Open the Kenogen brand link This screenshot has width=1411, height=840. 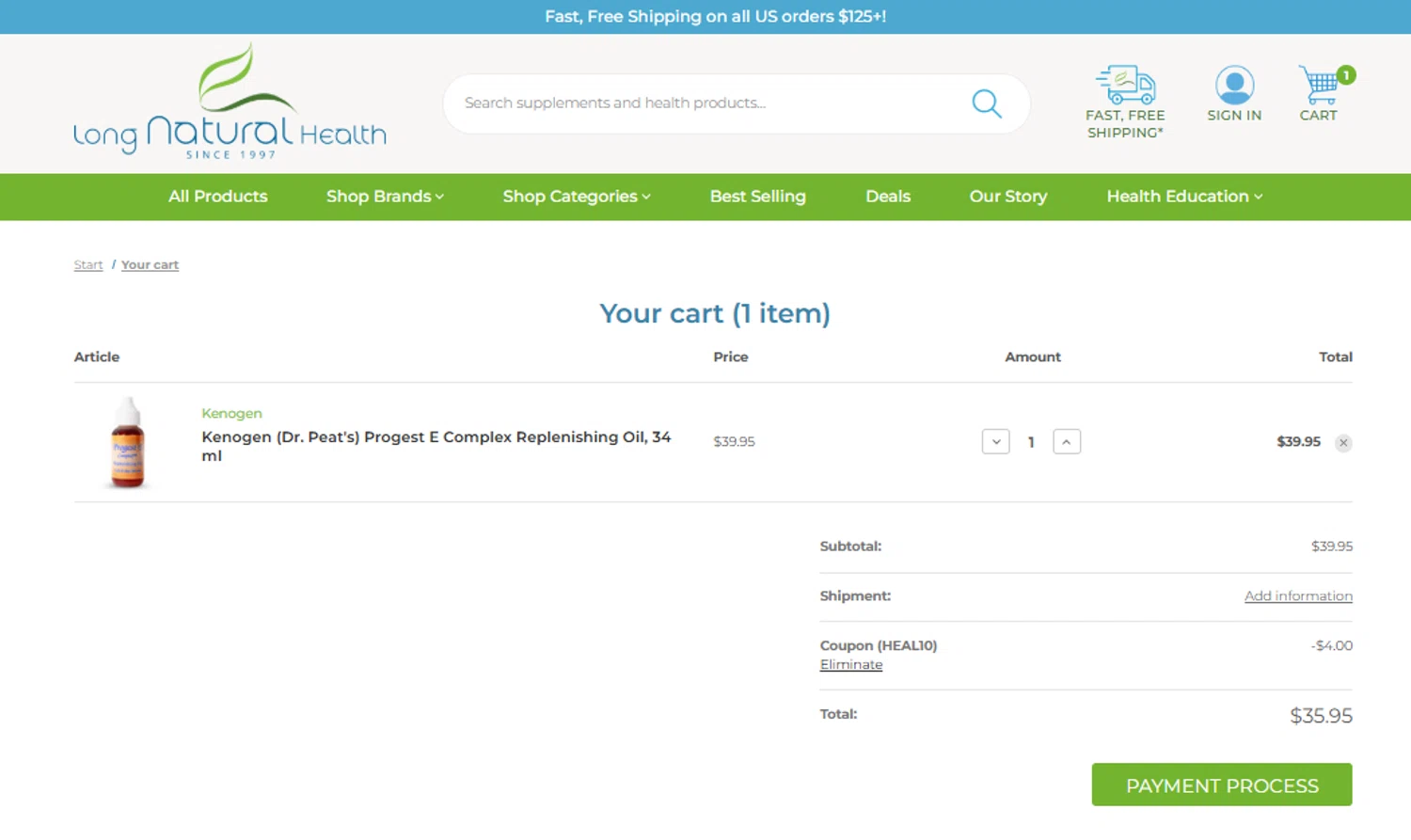tap(231, 413)
